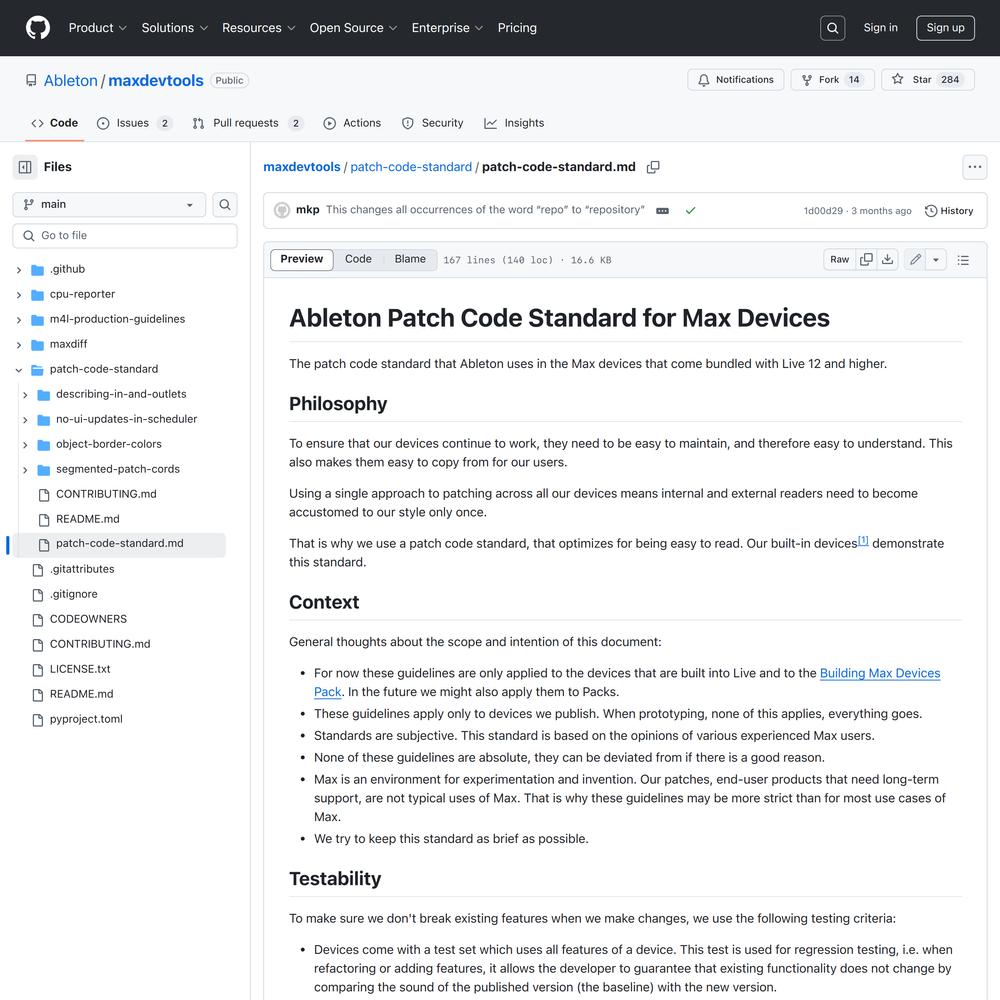The width and height of the screenshot is (1000, 1000).
Task: Show the Preview view of file
Action: click(x=302, y=260)
